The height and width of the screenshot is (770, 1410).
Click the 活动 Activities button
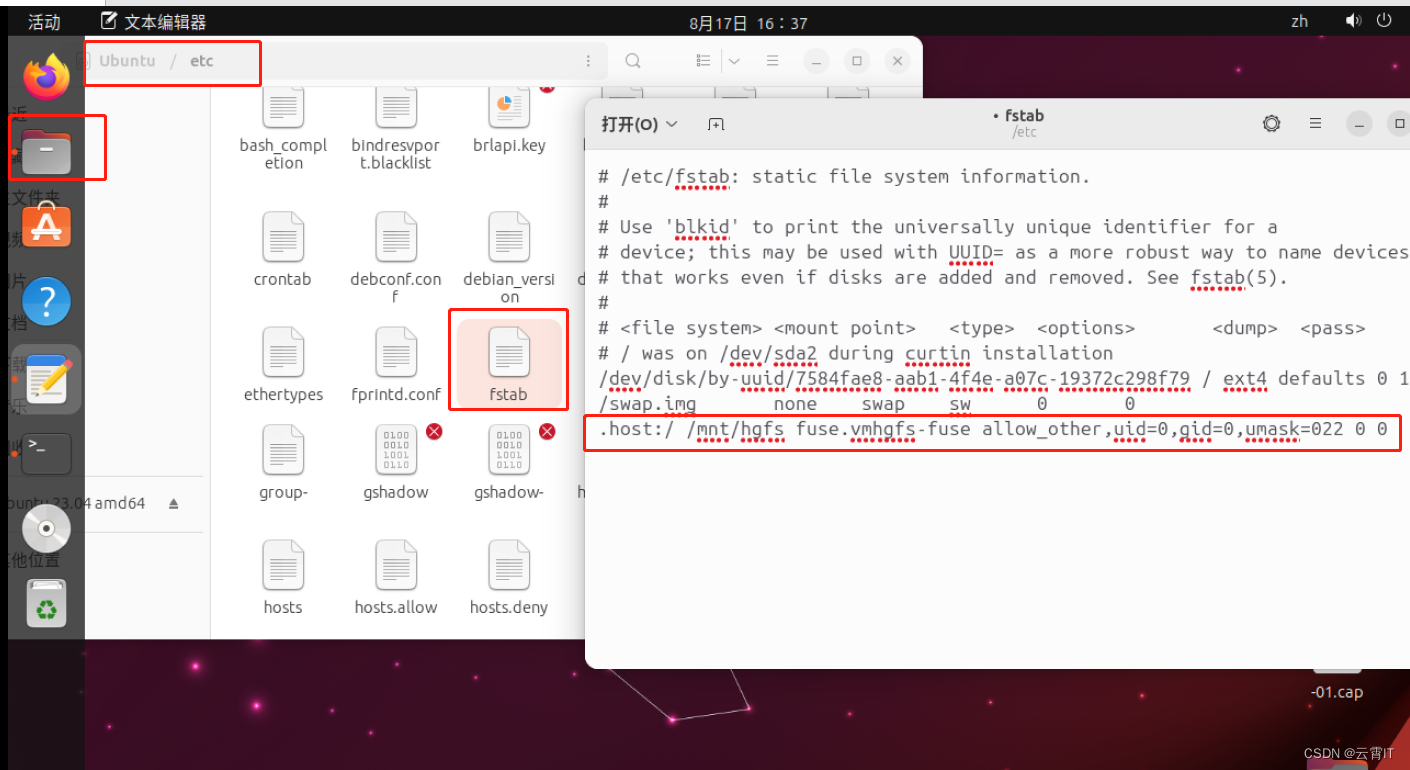tap(44, 22)
